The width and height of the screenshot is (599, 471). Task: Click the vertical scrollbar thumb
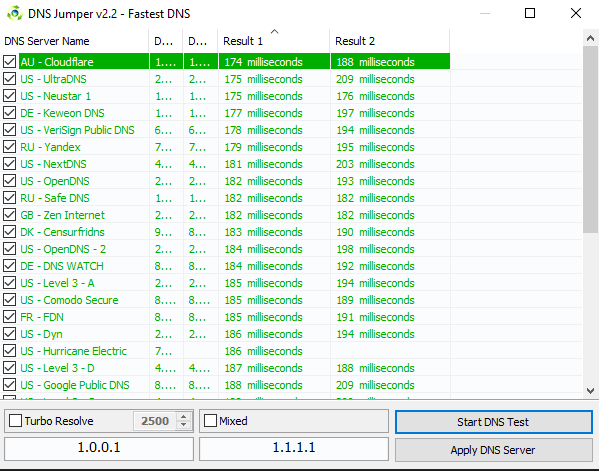tap(590, 139)
